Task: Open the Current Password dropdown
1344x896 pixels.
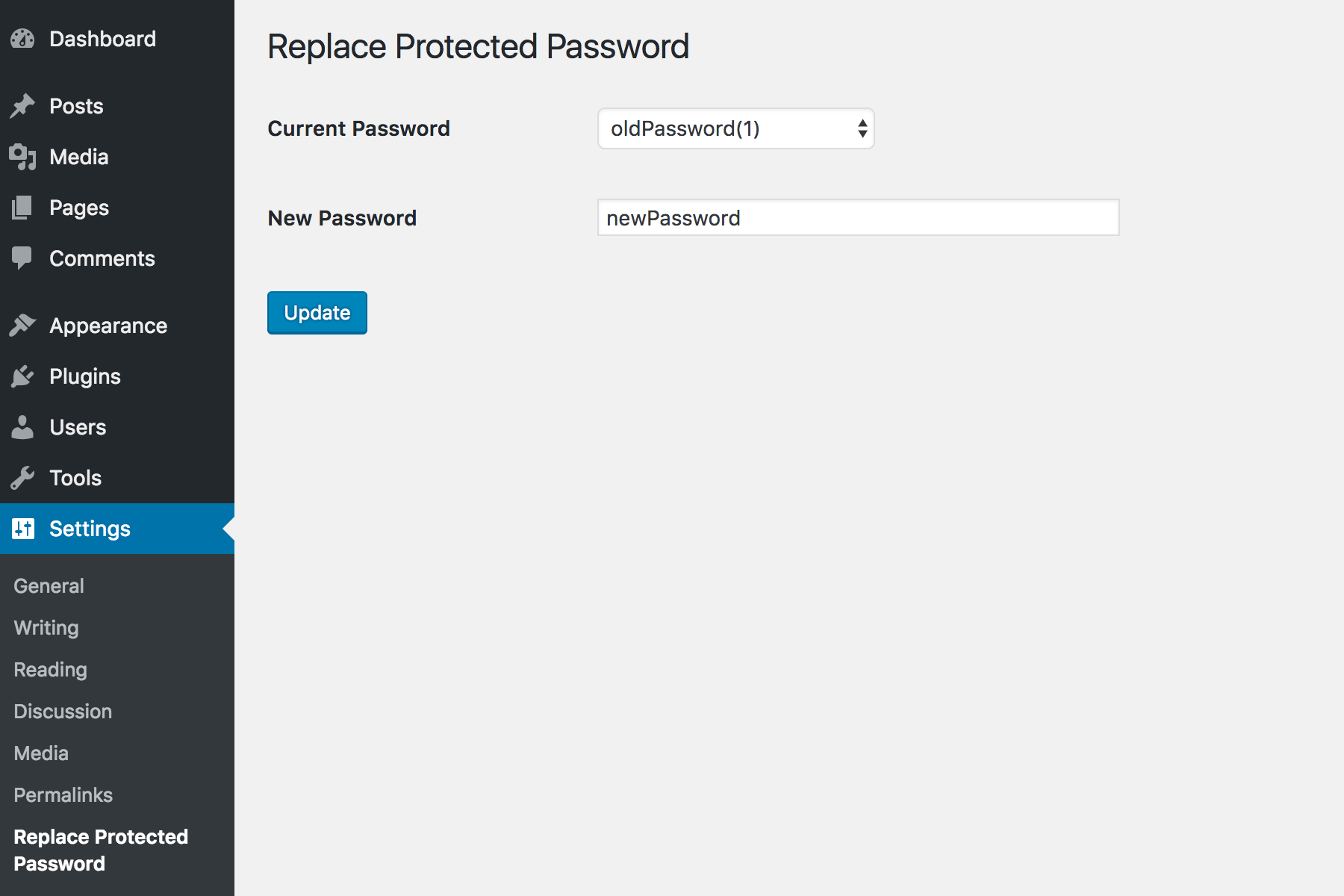Action: pos(735,128)
